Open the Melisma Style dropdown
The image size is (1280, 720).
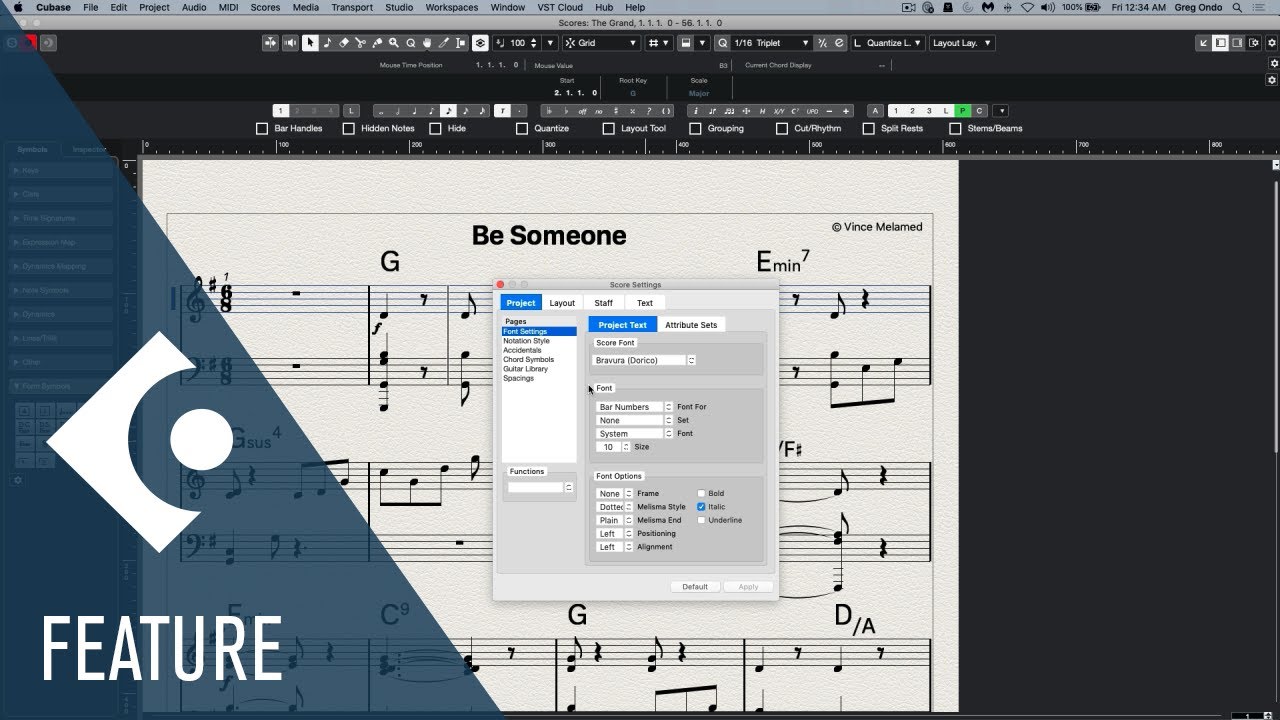point(614,507)
